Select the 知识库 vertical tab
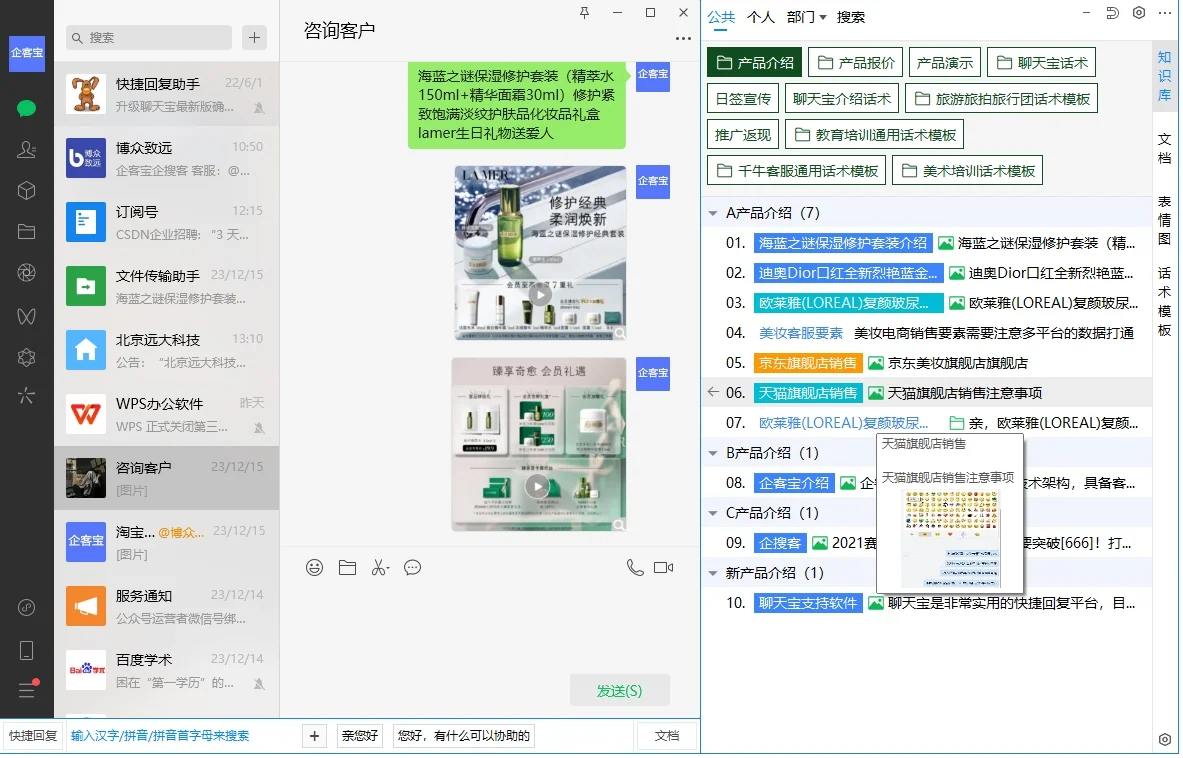 tap(1166, 76)
